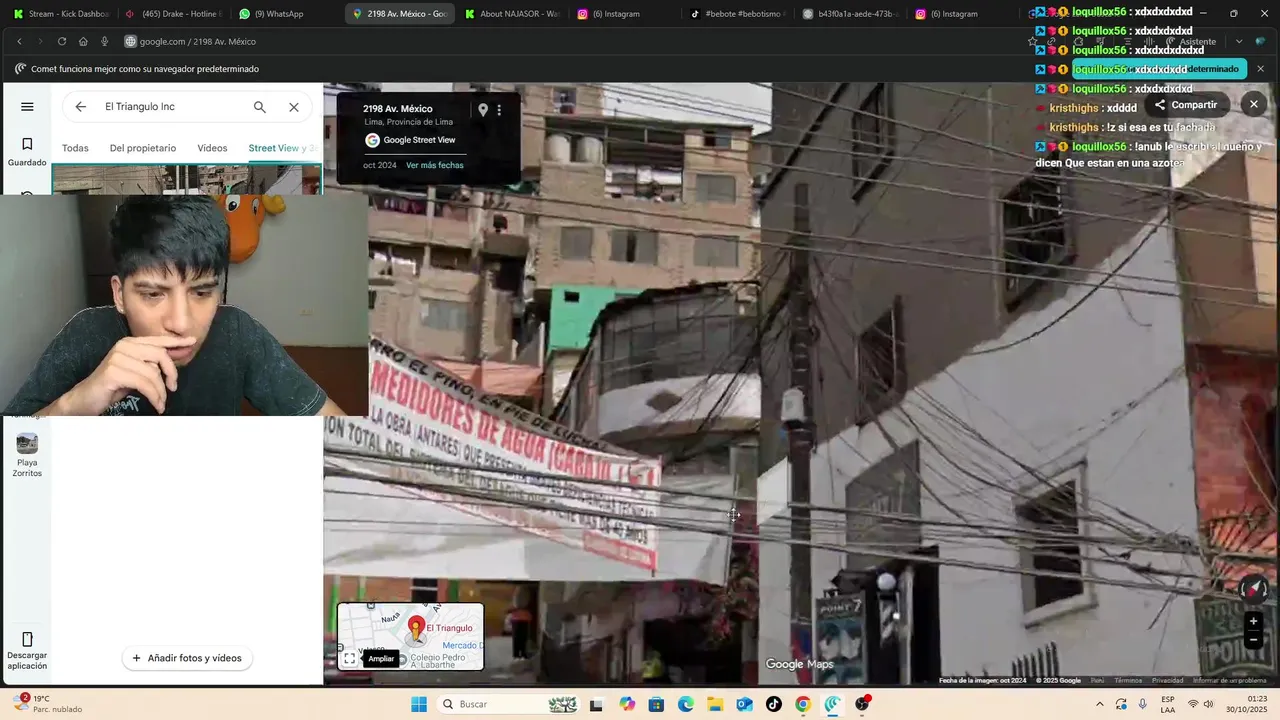
Task: Open Microsoft Store from taskbar
Action: coord(656,704)
